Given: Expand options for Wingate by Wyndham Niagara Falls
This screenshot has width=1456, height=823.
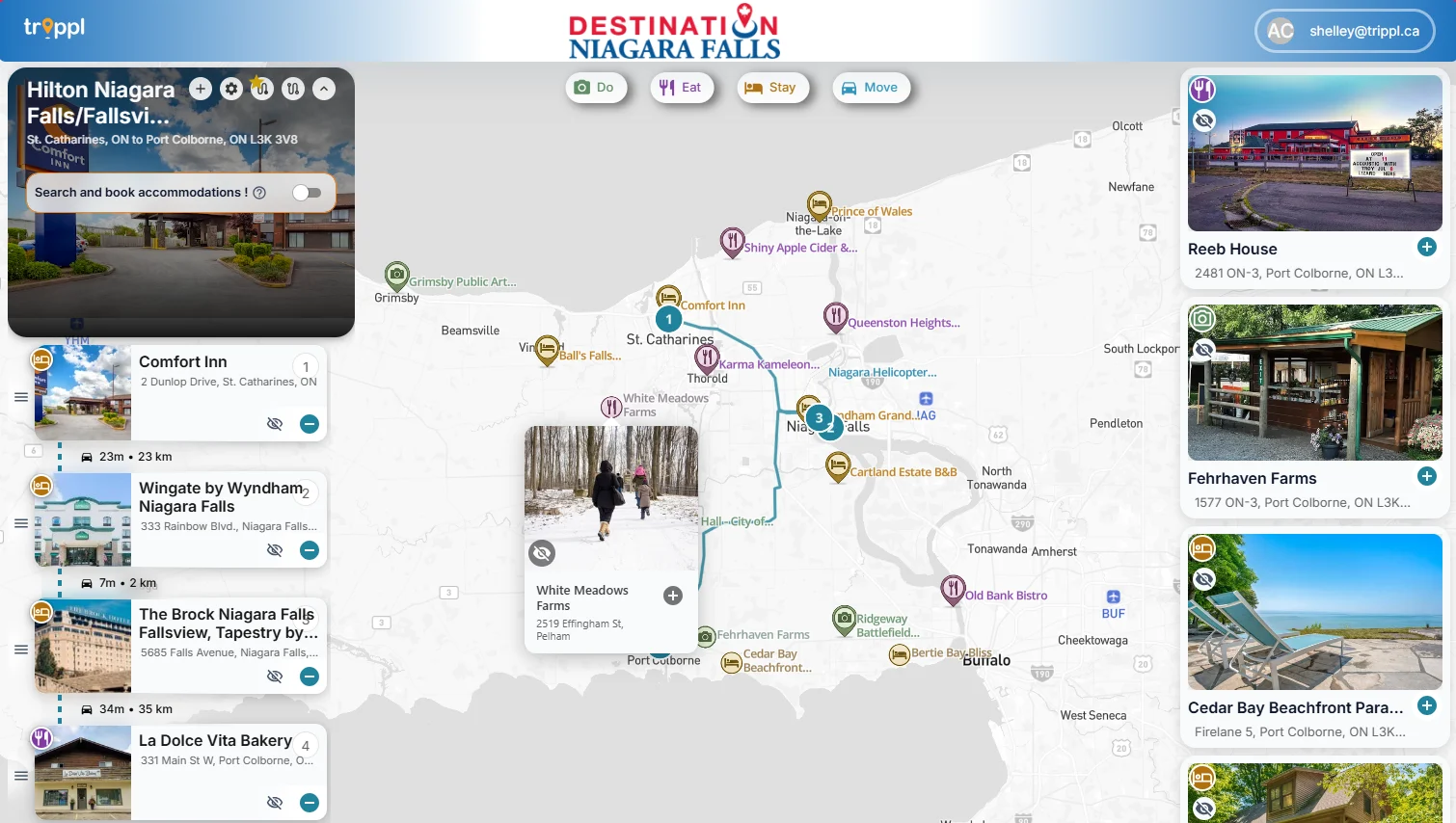Looking at the screenshot, I should pyautogui.click(x=20, y=523).
